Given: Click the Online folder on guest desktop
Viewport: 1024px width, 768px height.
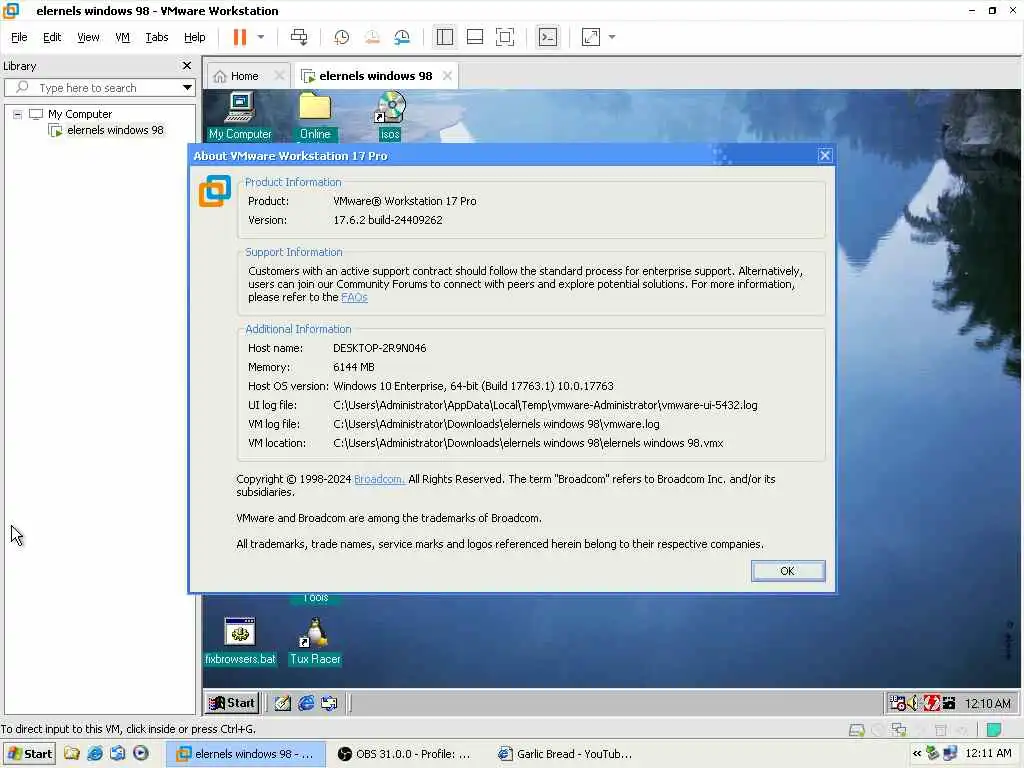Looking at the screenshot, I should pos(315,116).
